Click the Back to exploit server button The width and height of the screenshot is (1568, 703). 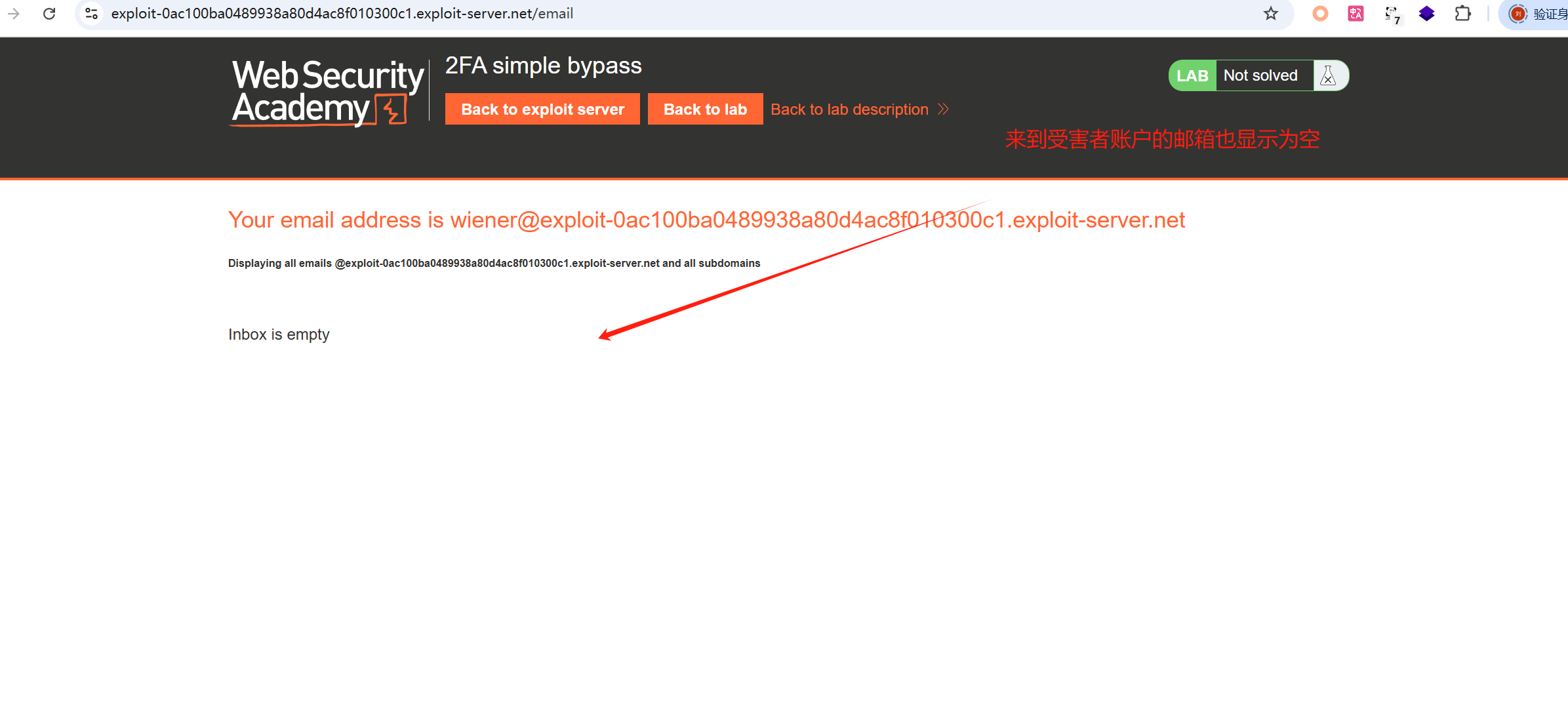click(542, 110)
